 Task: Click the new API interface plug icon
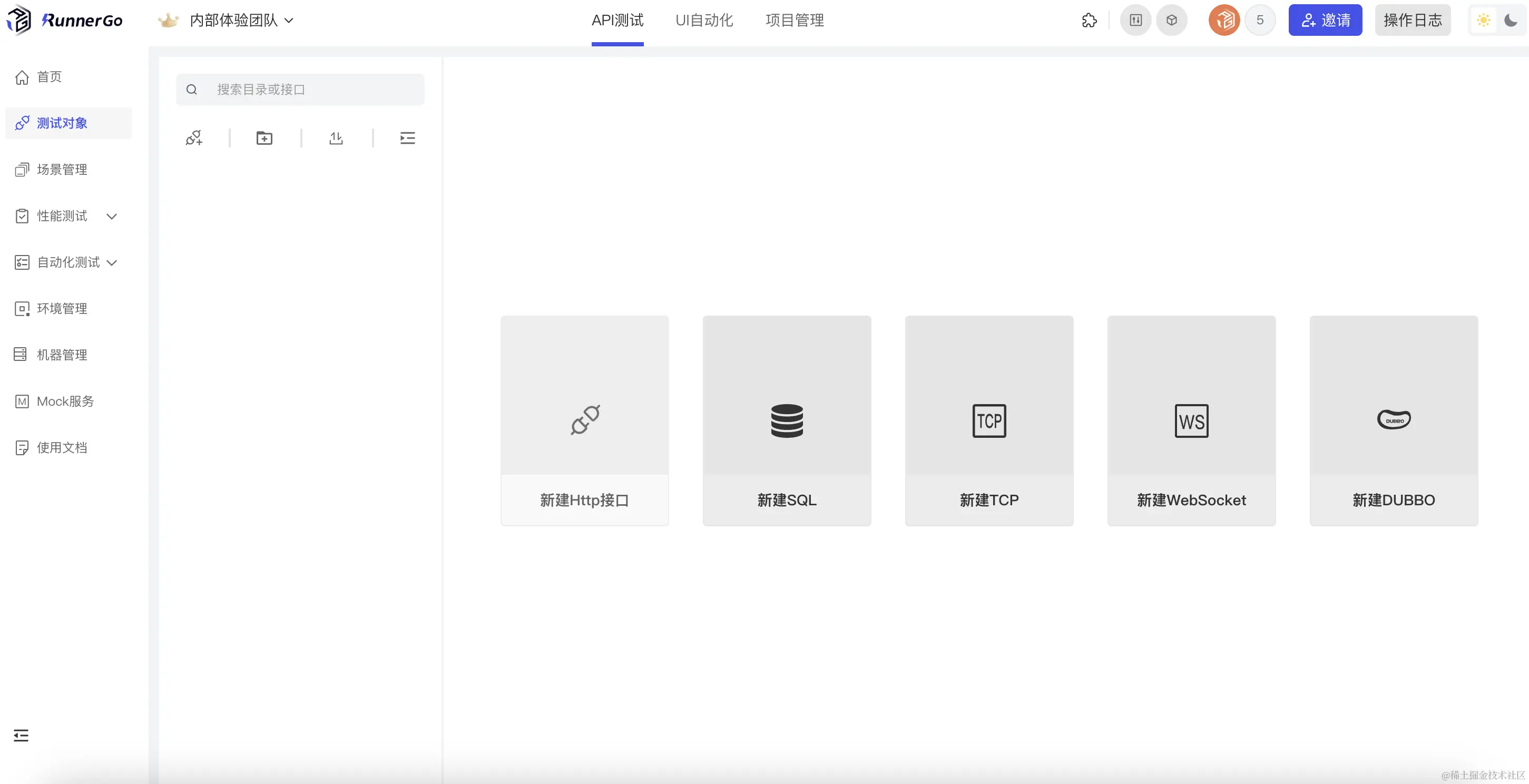point(193,138)
